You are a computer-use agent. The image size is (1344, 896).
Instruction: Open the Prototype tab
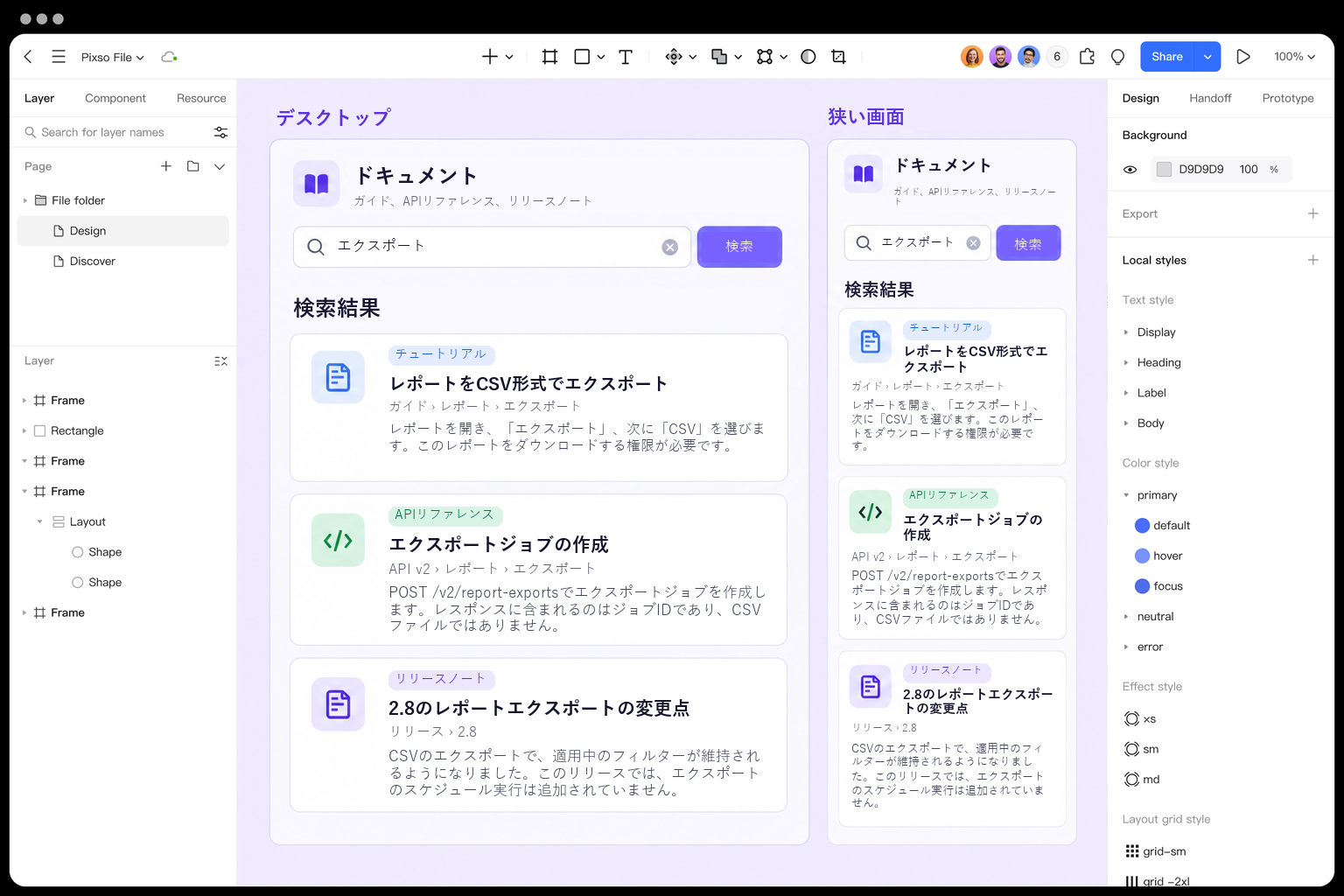click(x=1288, y=98)
